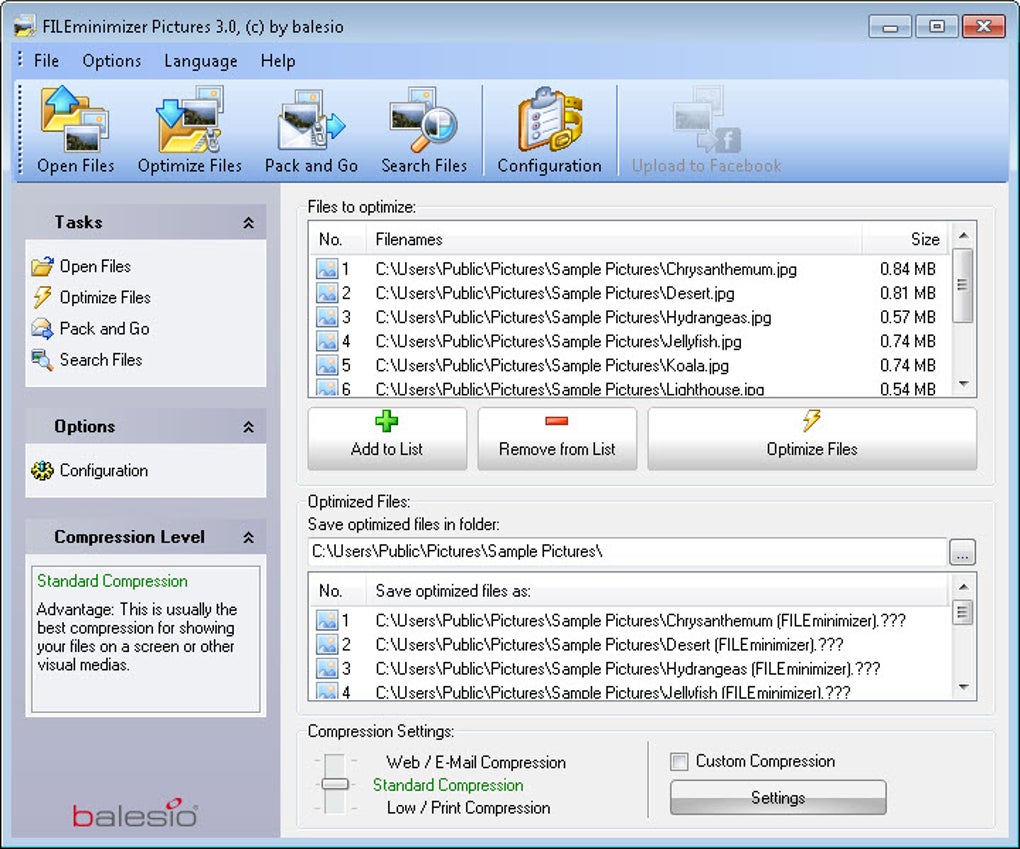Sort by Filenames column header
1020x849 pixels.
[x=613, y=239]
